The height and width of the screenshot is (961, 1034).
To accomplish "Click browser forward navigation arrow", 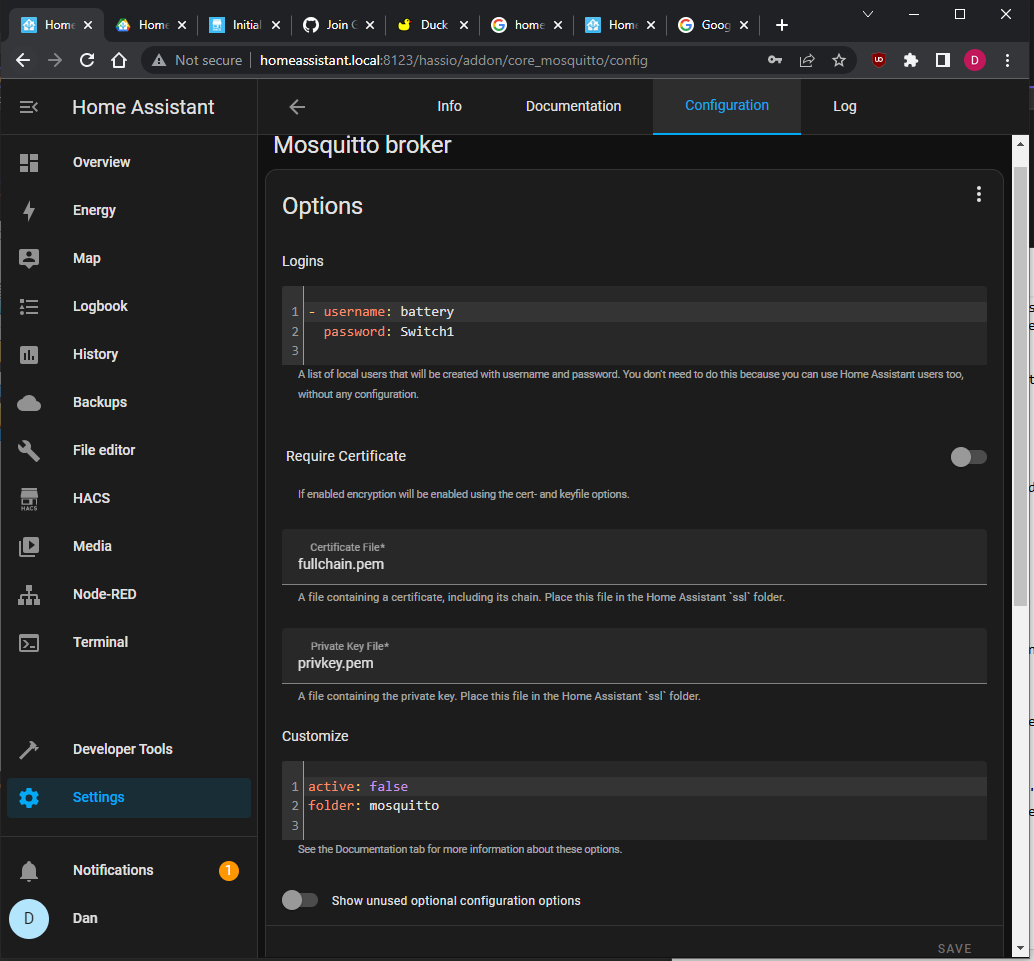I will 55,61.
